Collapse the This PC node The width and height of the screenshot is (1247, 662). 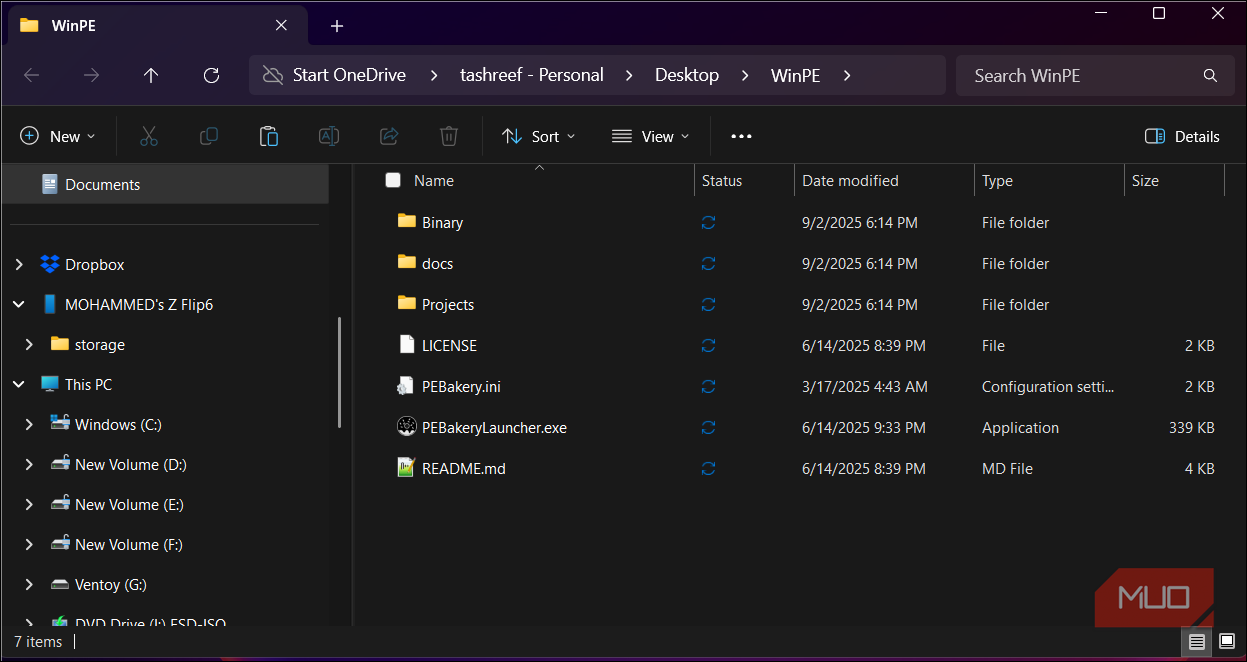19,384
